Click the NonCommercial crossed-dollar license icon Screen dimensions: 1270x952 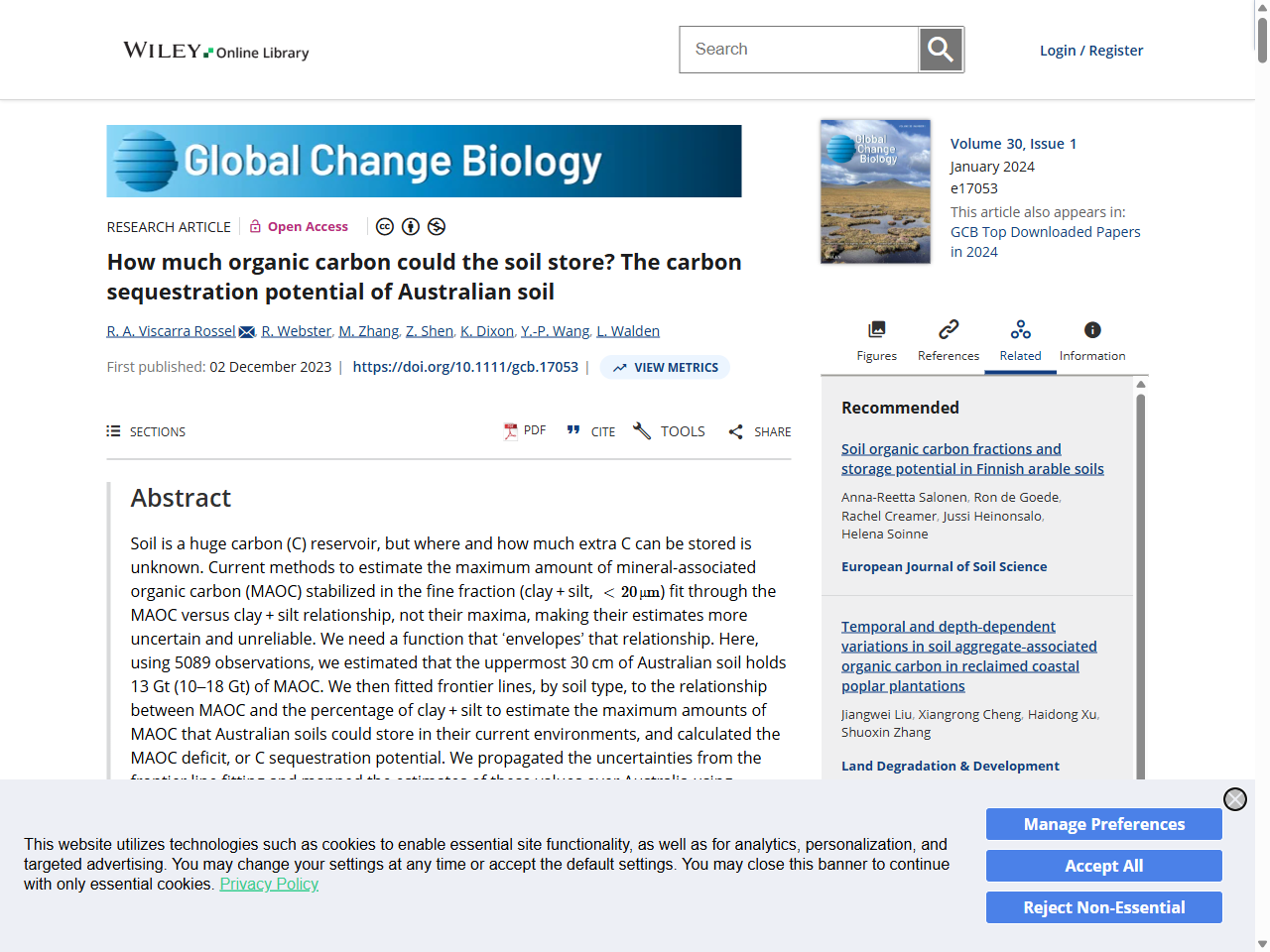437,226
